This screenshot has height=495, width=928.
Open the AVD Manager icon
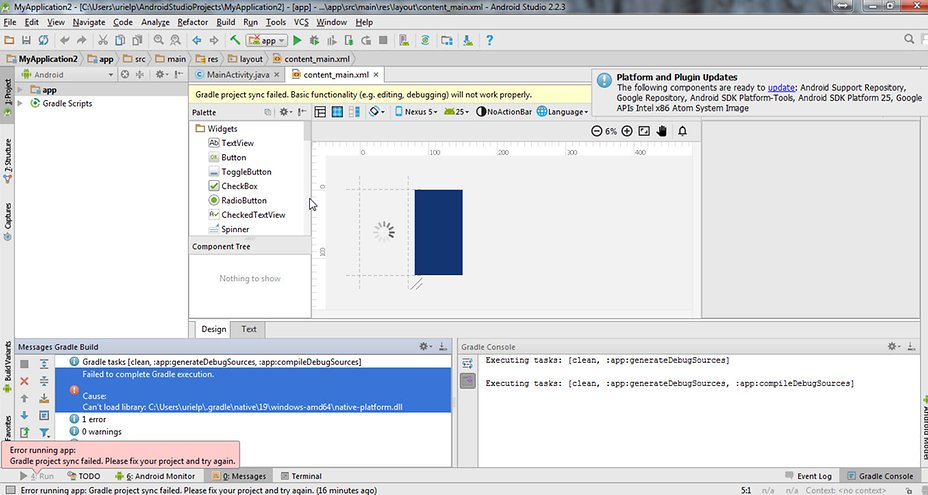[x=404, y=40]
